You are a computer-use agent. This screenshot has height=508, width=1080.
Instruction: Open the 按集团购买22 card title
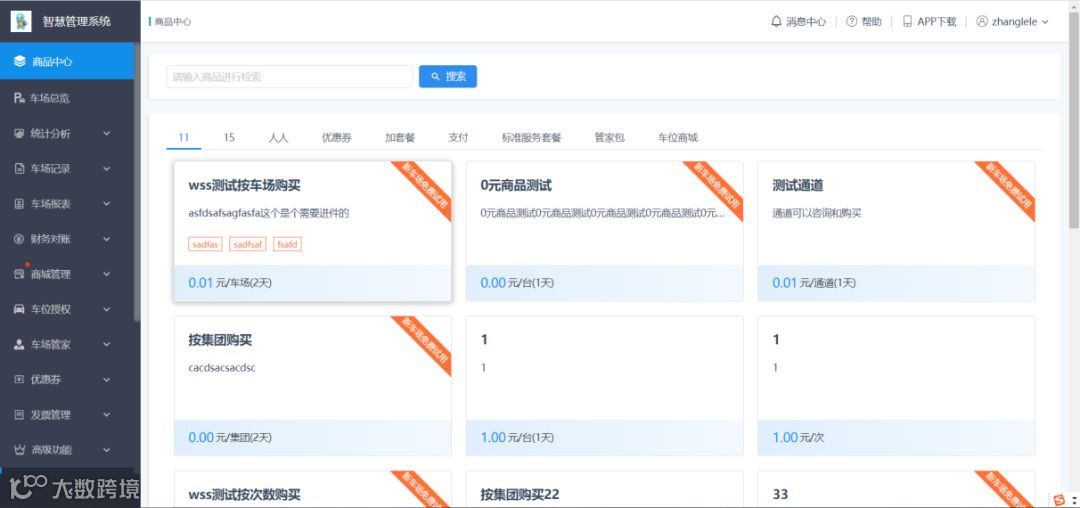(520, 494)
